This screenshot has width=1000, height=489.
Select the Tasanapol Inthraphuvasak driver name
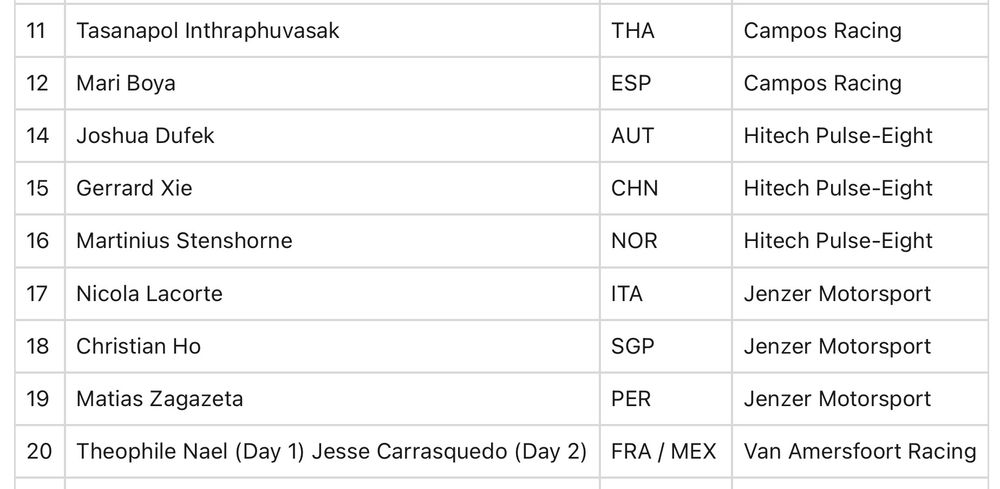coord(208,31)
